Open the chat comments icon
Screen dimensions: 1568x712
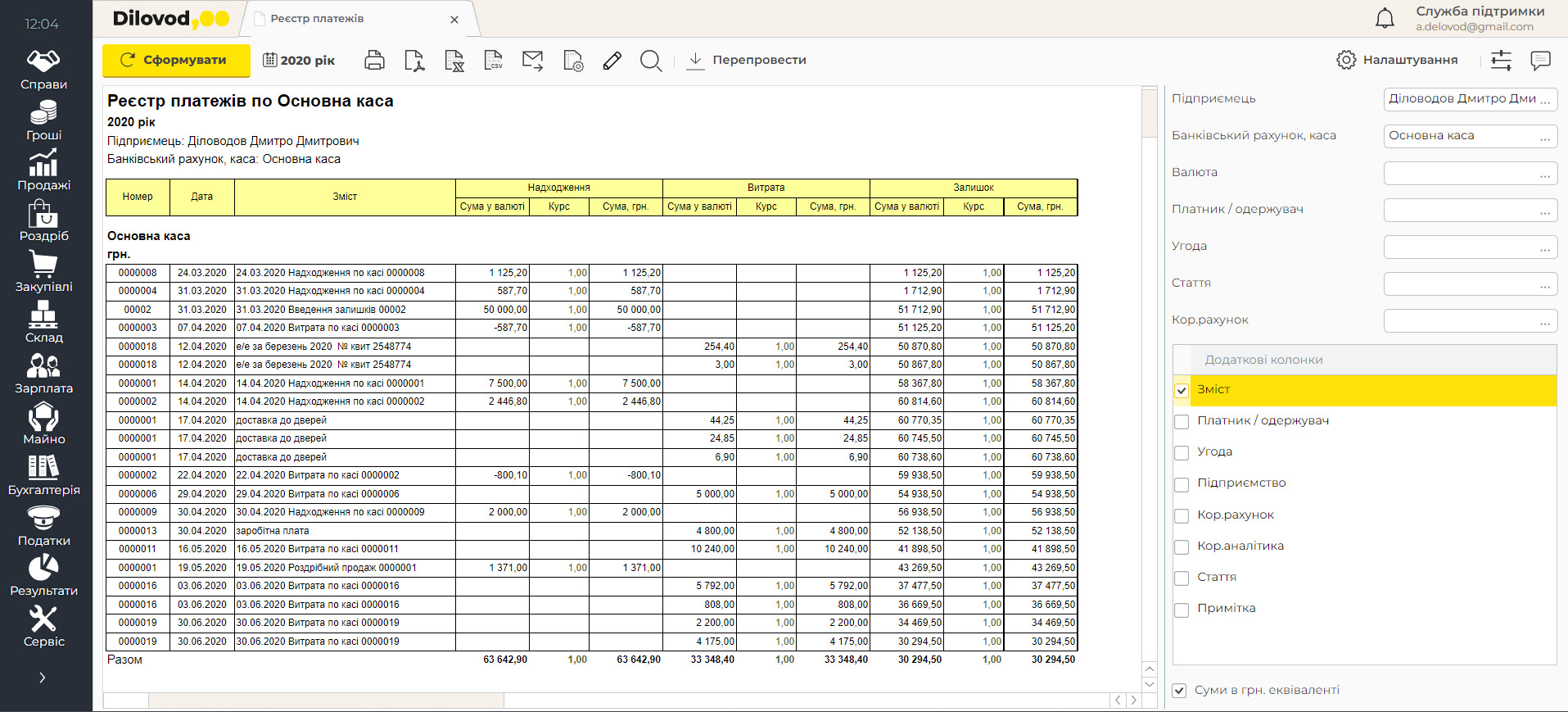tap(1540, 60)
